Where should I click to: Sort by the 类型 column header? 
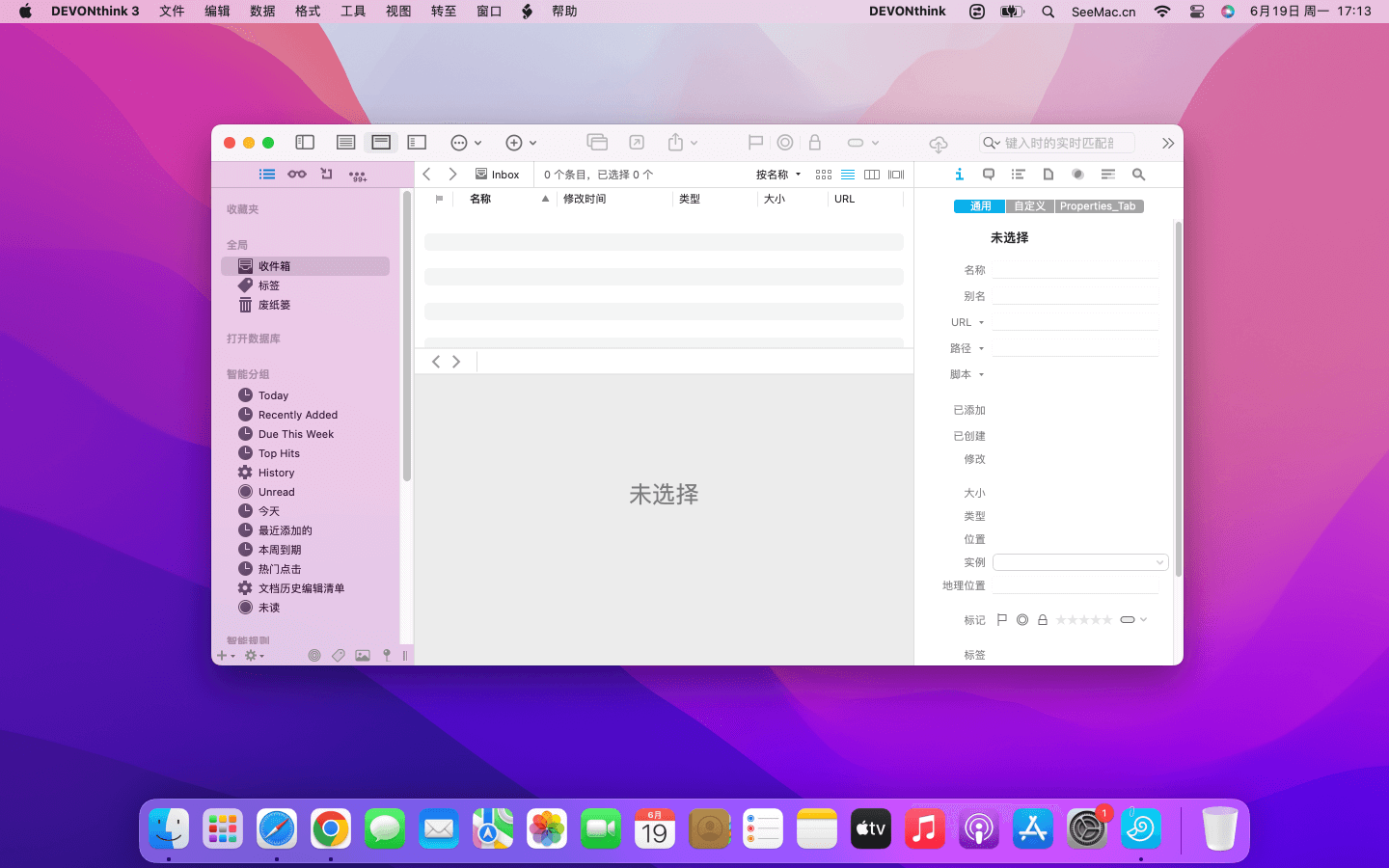pyautogui.click(x=714, y=199)
